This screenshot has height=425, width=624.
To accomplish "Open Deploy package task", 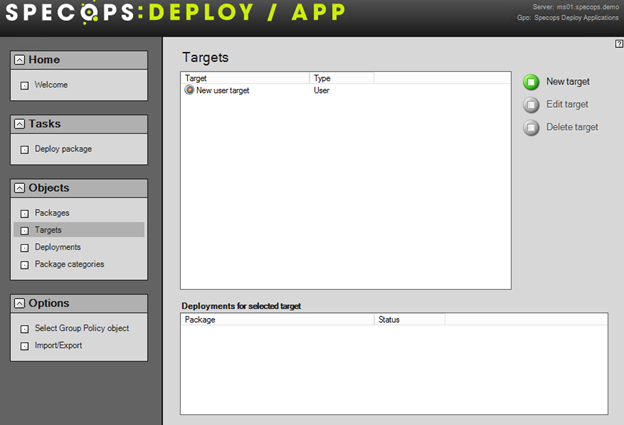I will pos(63,149).
